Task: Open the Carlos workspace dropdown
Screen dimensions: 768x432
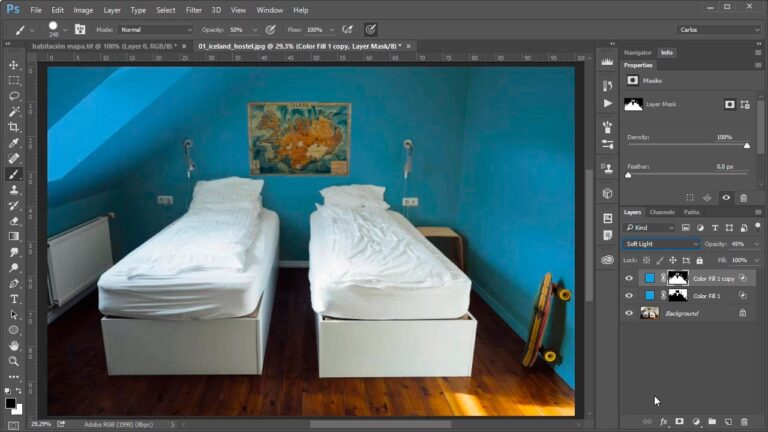Action: pos(719,30)
